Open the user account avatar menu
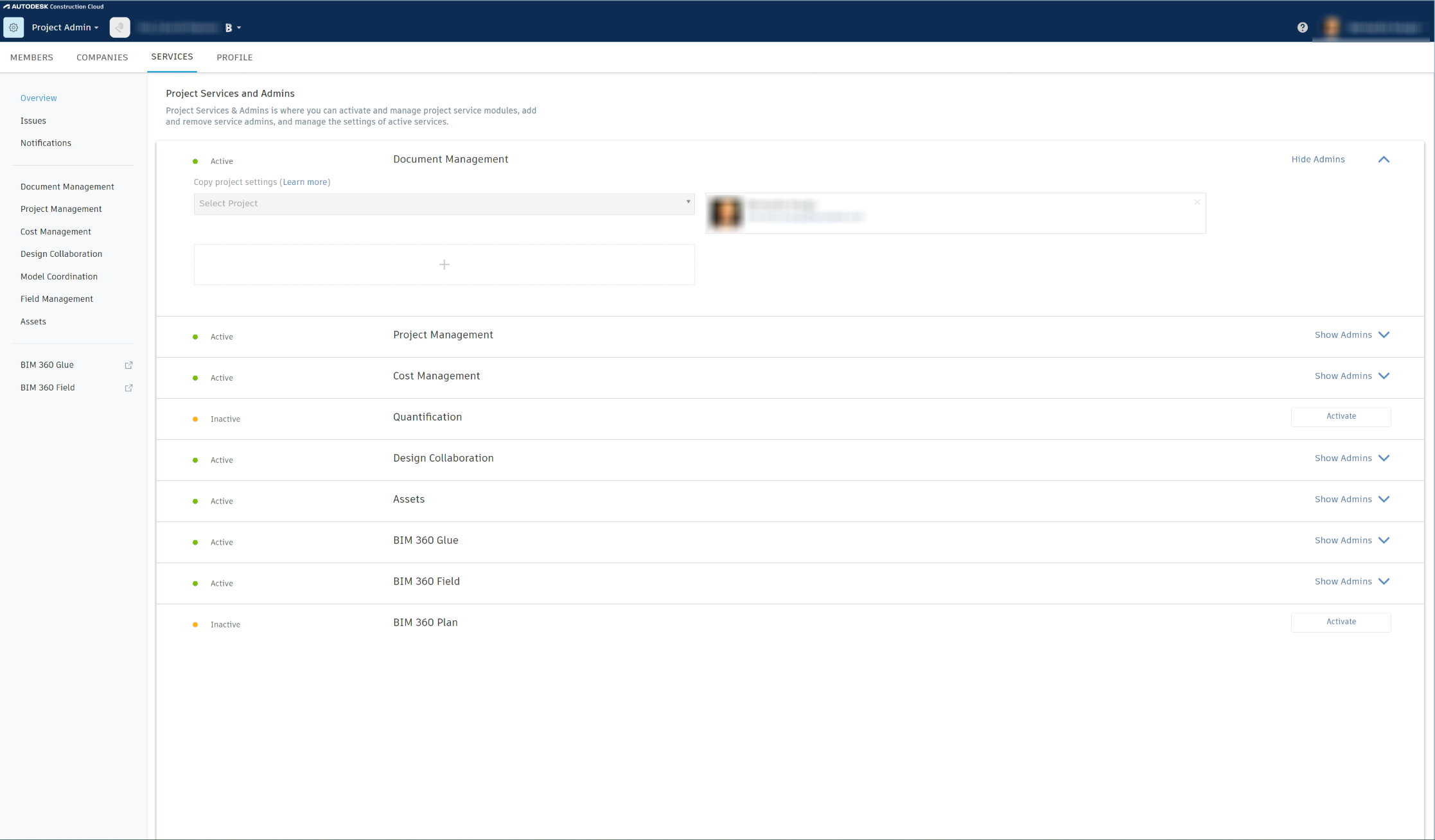This screenshot has width=1435, height=840. coord(1332,27)
